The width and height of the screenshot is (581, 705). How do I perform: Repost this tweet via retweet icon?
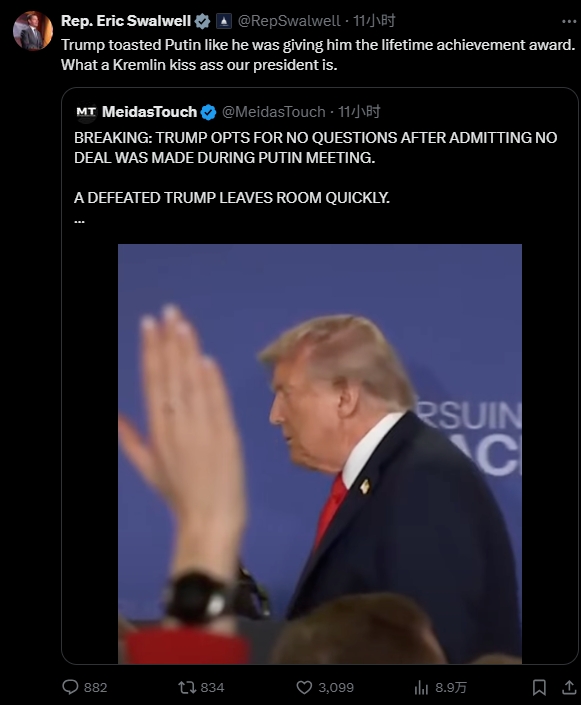(187, 687)
